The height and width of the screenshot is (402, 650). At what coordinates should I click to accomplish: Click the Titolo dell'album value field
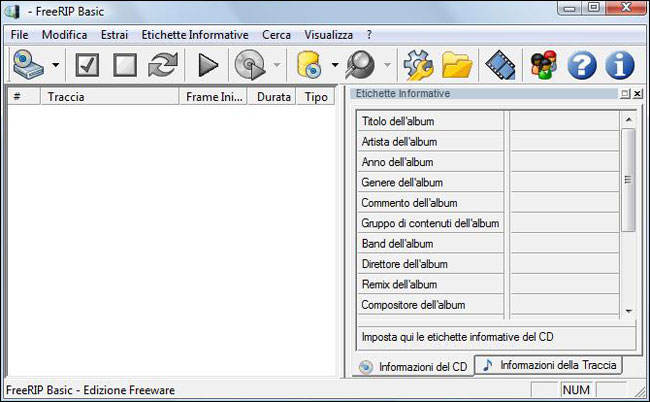click(563, 121)
